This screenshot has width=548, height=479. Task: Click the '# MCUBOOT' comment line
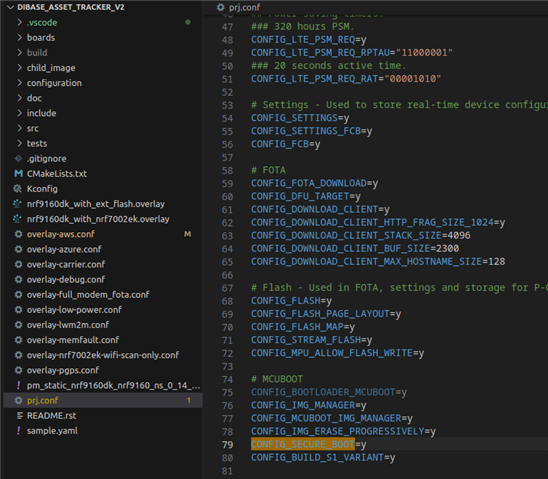(x=277, y=379)
